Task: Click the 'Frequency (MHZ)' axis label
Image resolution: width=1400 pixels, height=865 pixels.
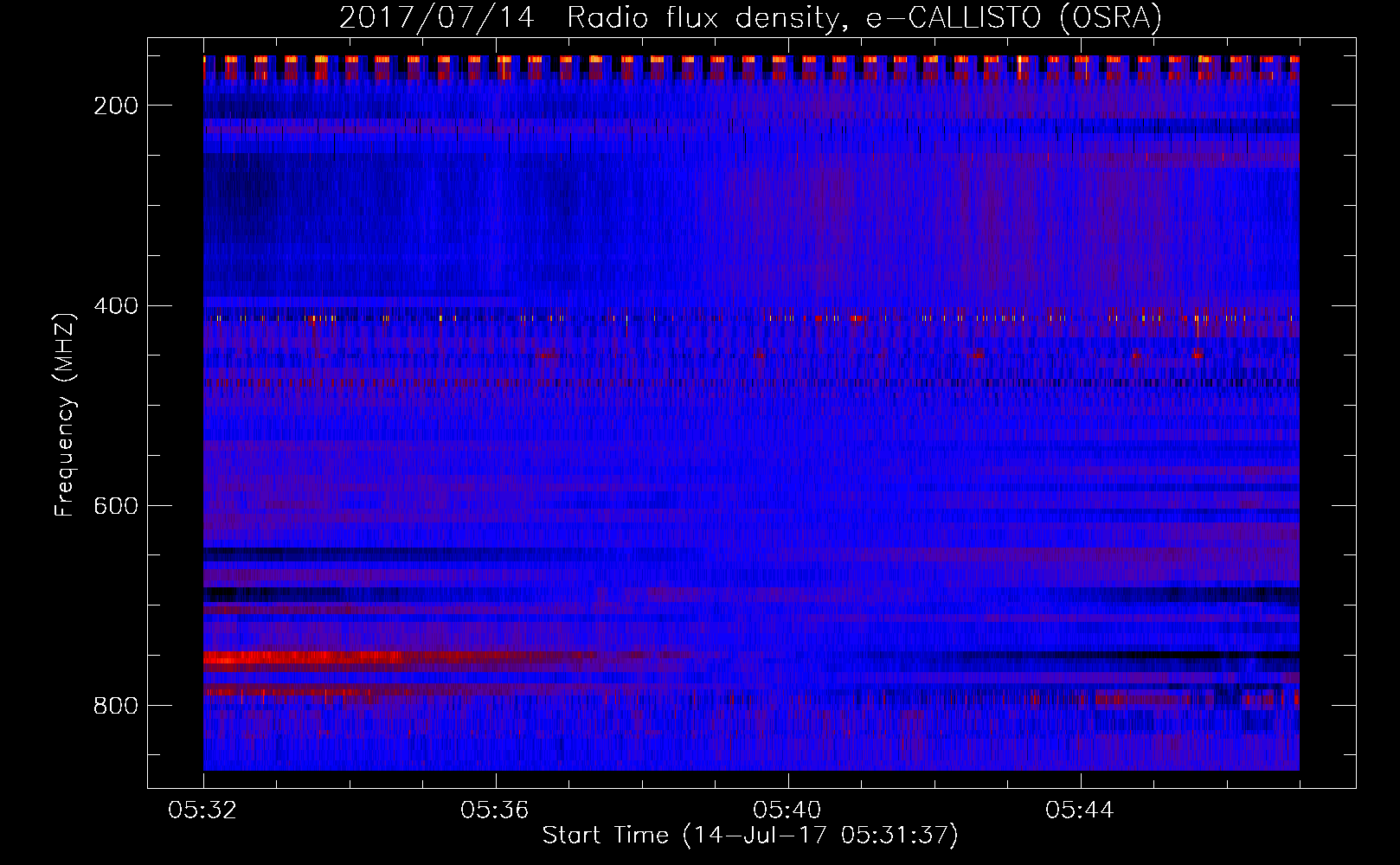Action: point(65,414)
